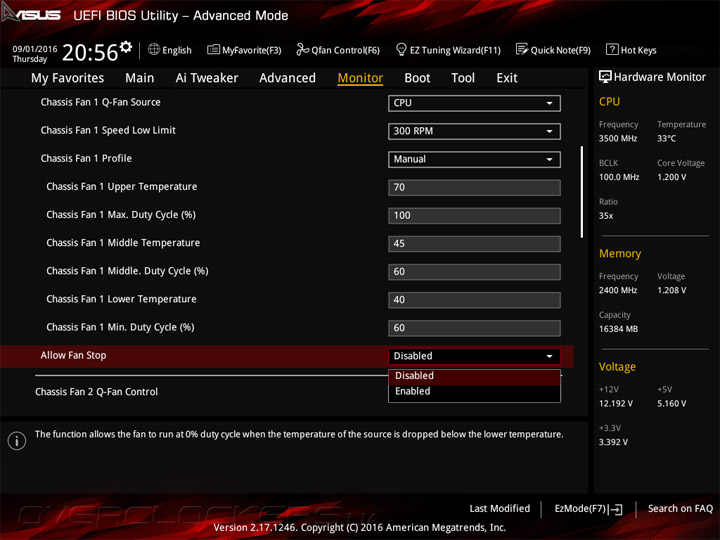Image resolution: width=720 pixels, height=540 pixels.
Task: Click the English language button
Action: 177,50
